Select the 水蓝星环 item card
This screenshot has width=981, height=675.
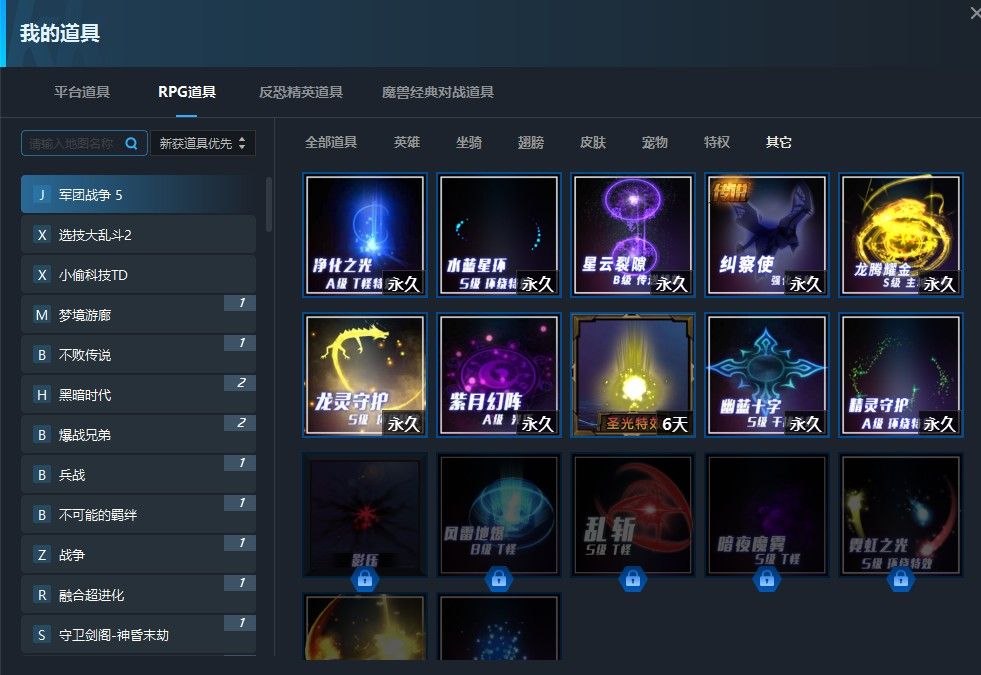[x=499, y=235]
